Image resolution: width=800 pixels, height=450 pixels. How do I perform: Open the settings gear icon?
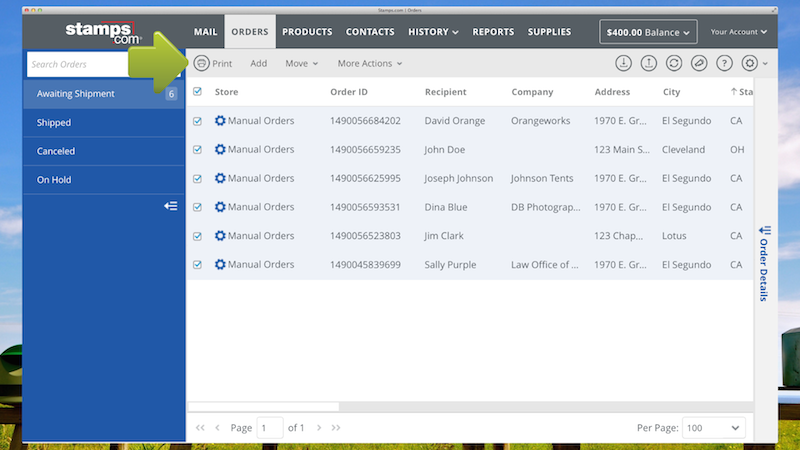751,63
